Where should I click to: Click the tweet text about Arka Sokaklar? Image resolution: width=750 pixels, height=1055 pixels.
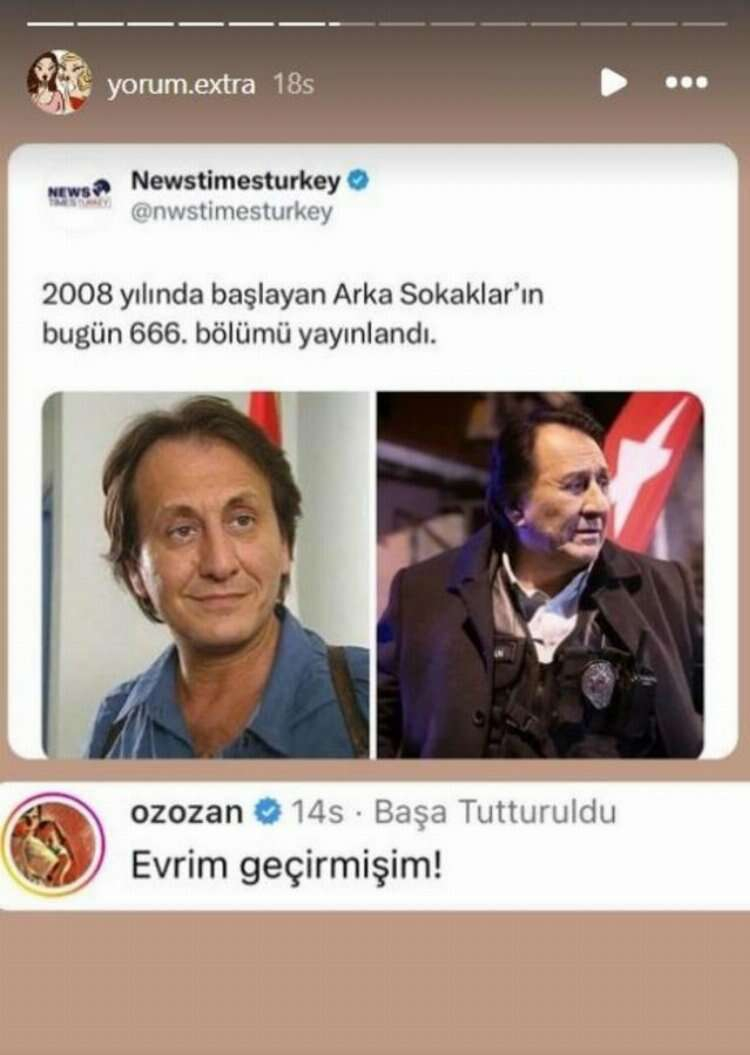pyautogui.click(x=293, y=314)
